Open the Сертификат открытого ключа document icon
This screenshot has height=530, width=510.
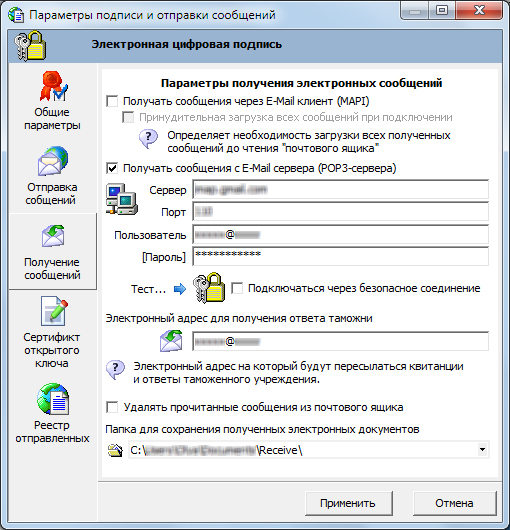54,311
